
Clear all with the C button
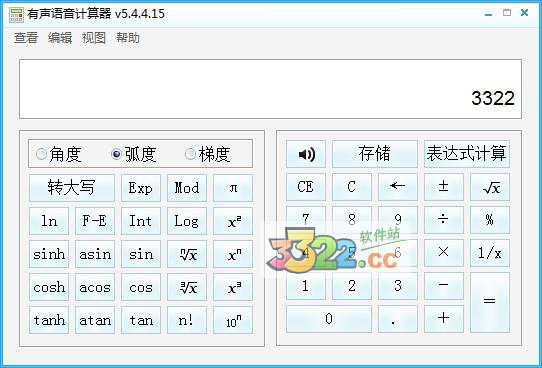(352, 187)
